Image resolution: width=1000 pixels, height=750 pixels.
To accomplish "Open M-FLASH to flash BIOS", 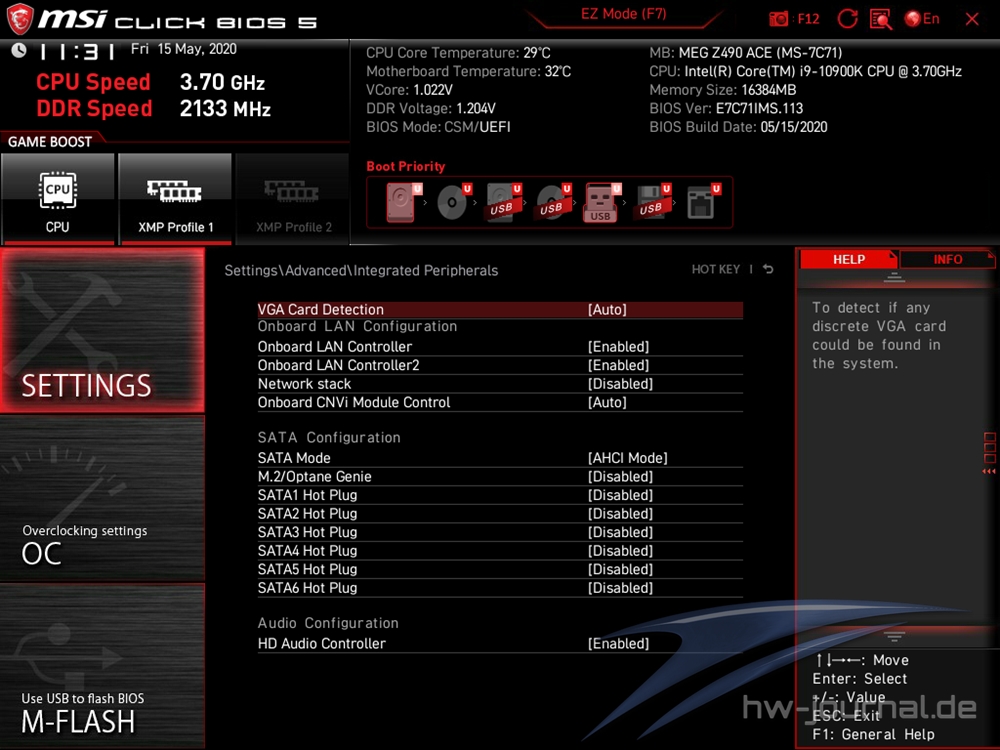I will [x=102, y=666].
